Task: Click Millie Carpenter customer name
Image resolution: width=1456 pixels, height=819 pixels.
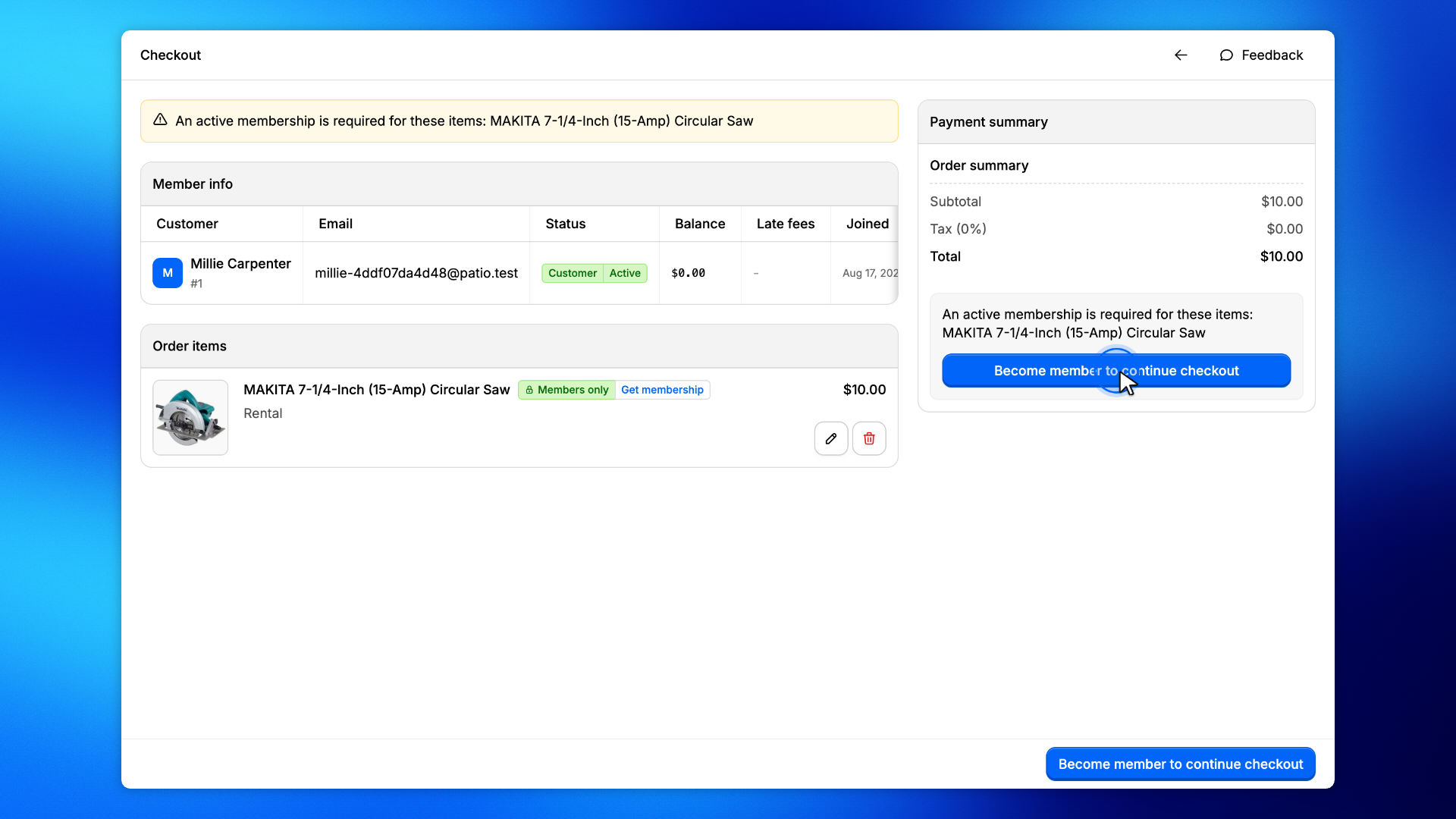Action: tap(240, 264)
